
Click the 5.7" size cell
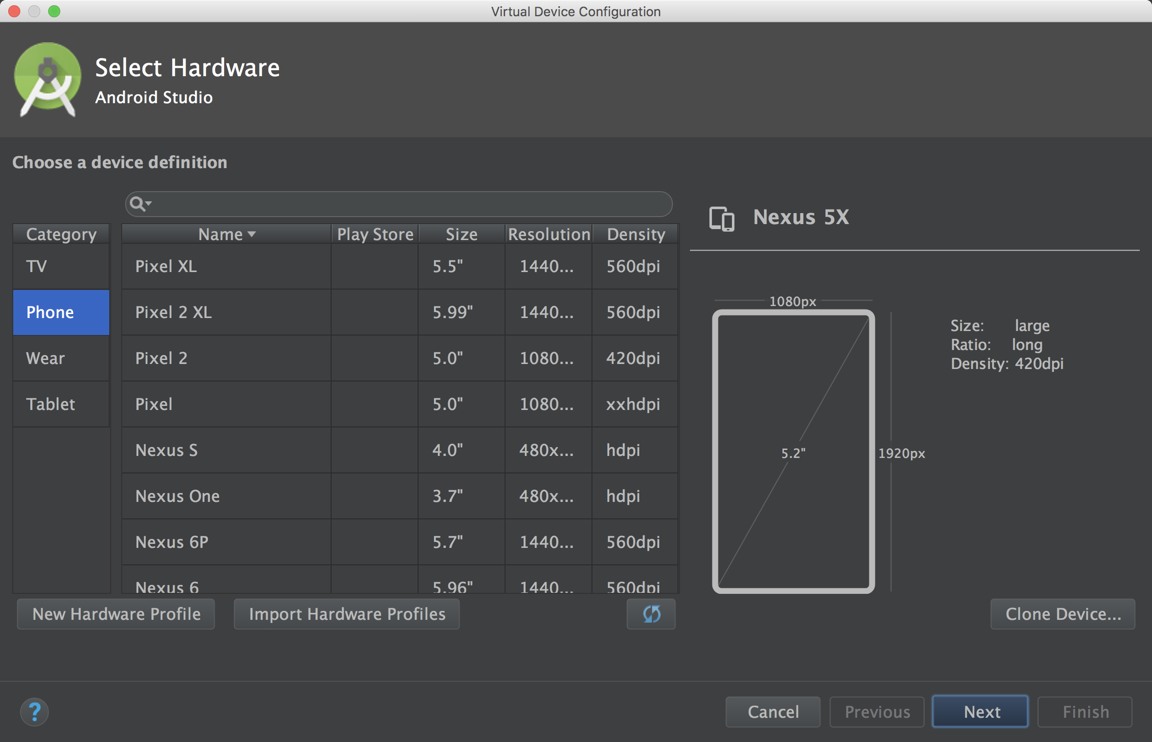click(461, 542)
